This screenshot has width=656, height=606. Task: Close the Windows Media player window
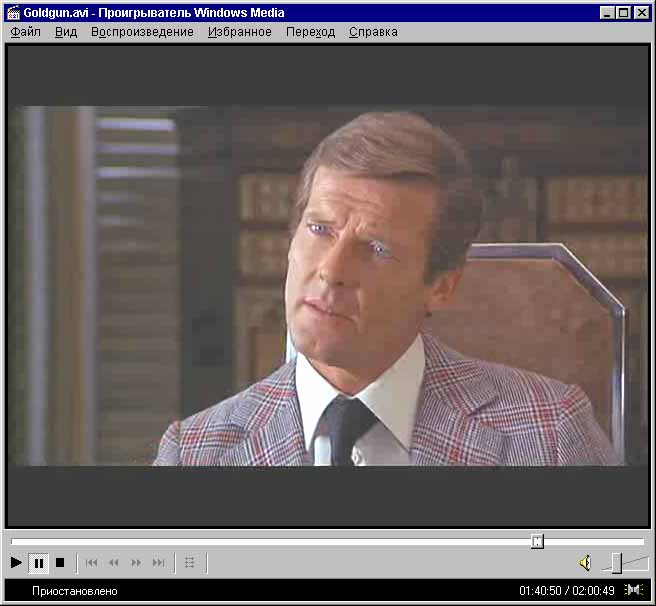coord(641,13)
